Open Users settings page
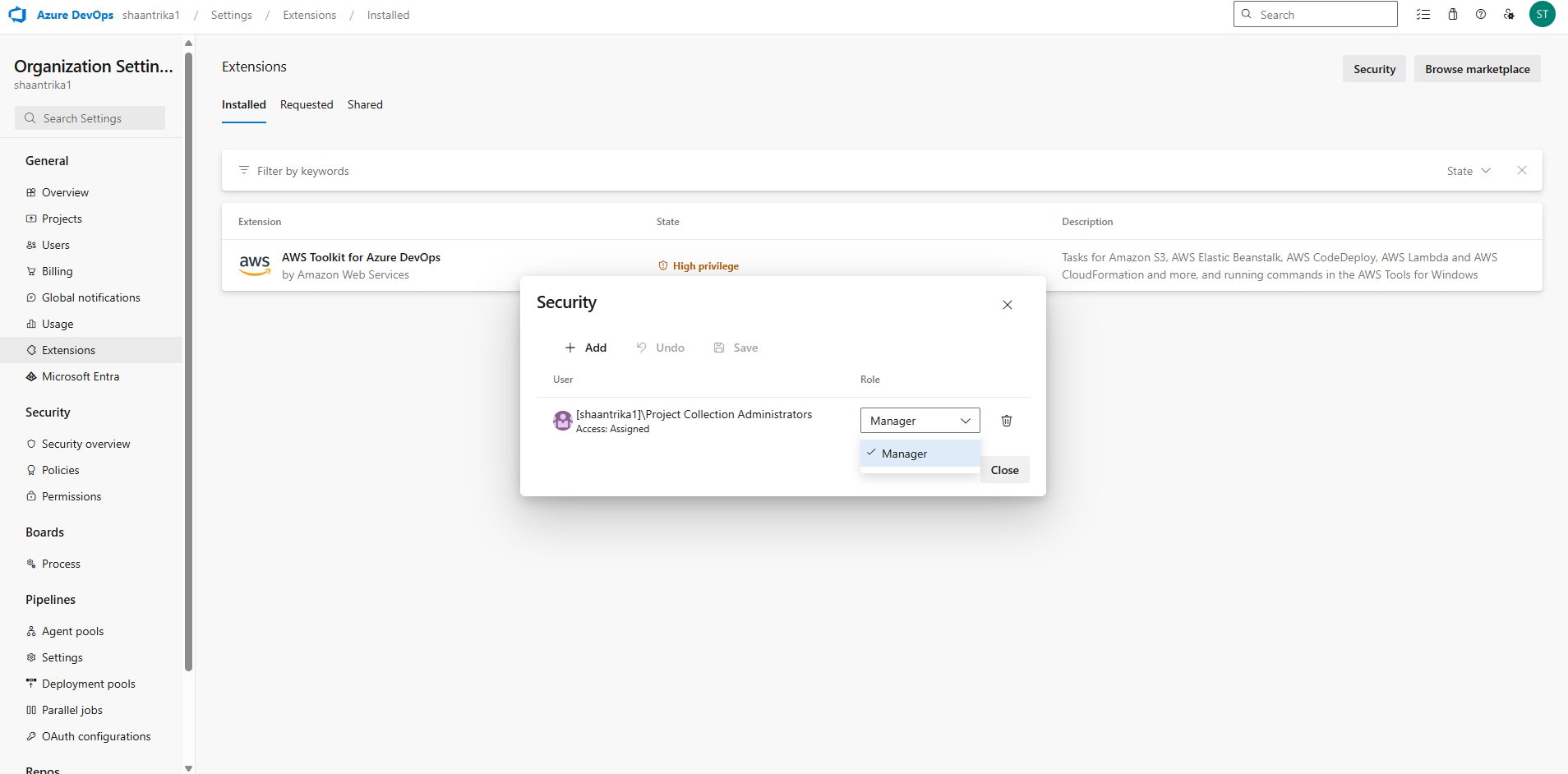The height and width of the screenshot is (774, 1568). [56, 245]
